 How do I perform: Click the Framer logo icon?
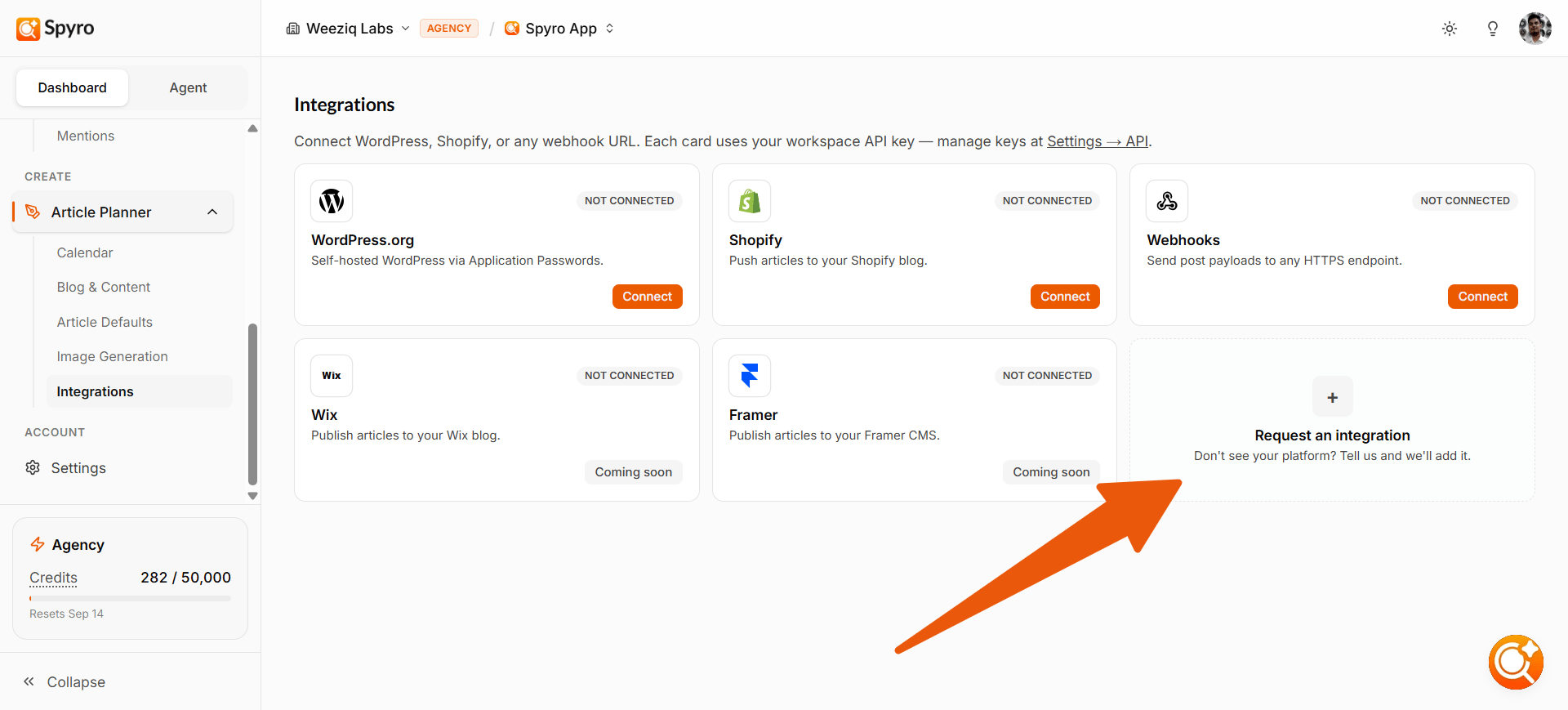[750, 376]
